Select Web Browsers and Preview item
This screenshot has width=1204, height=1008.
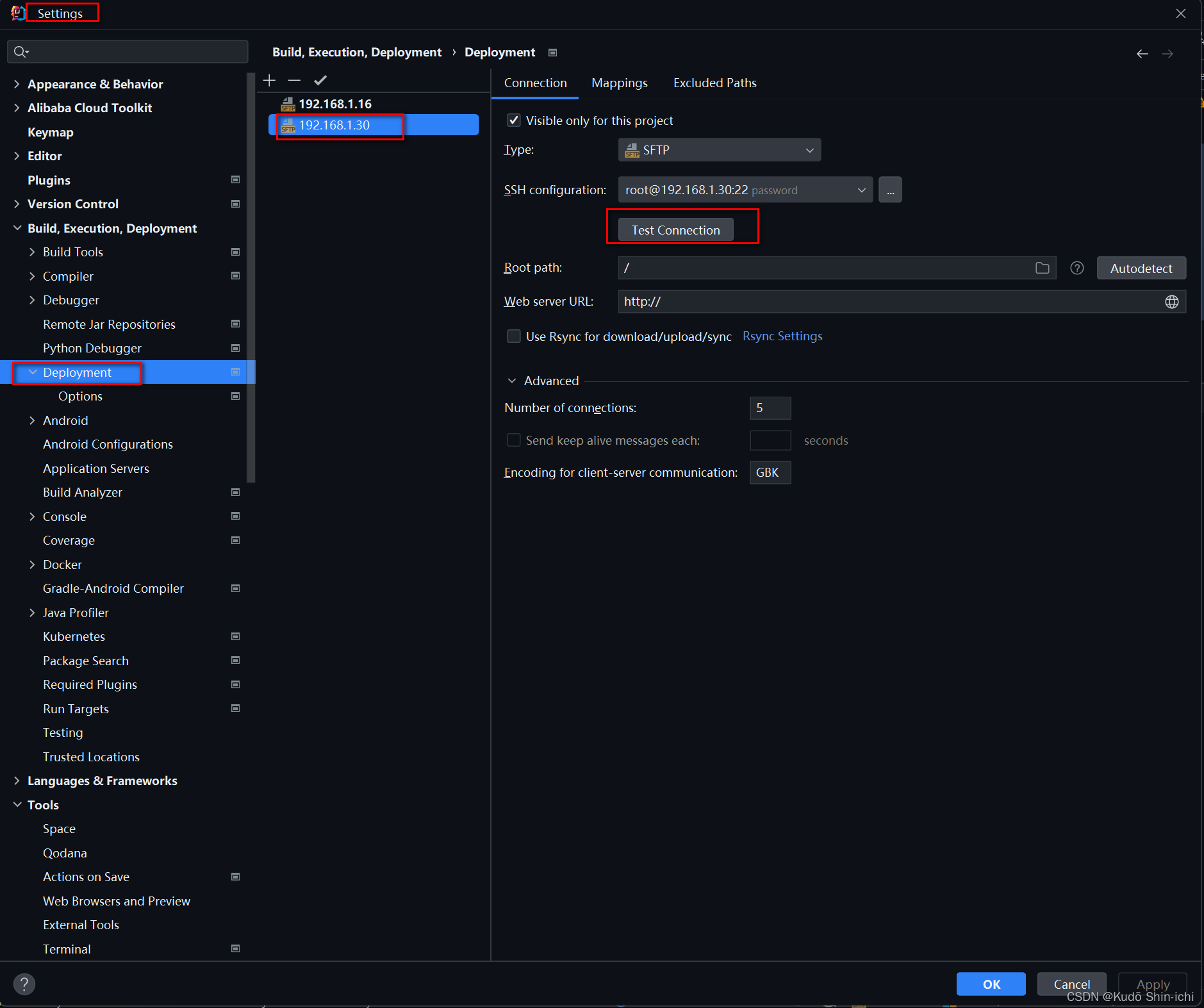pos(117,901)
